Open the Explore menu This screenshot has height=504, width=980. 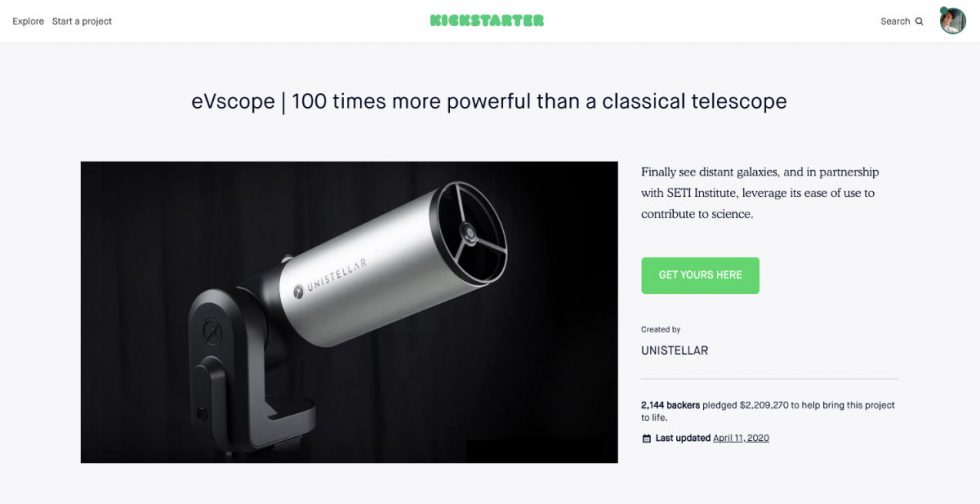[x=28, y=21]
